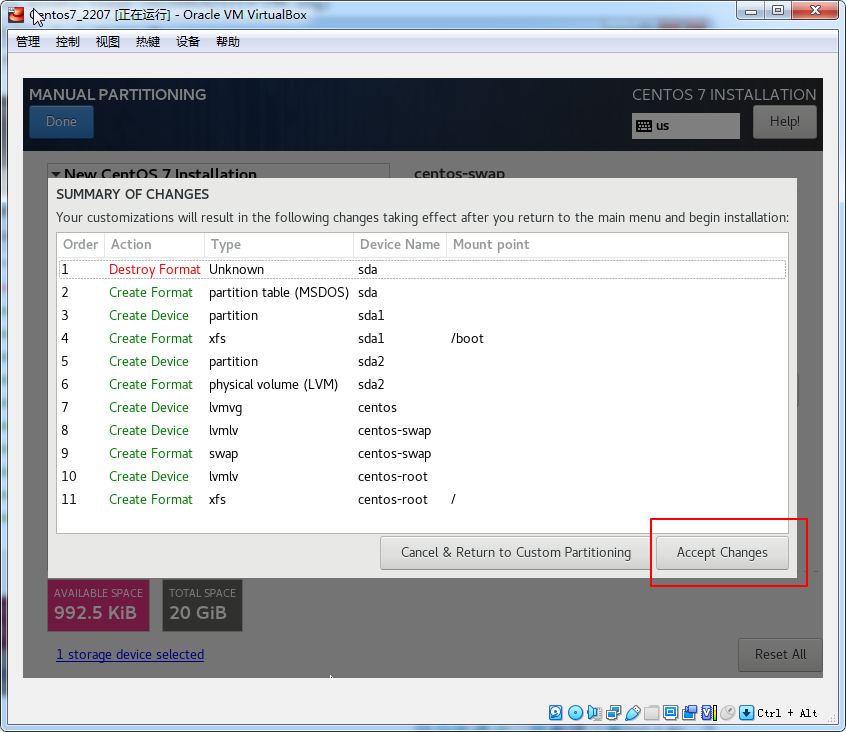
Task: Open the 视图 menu
Action: pos(108,42)
